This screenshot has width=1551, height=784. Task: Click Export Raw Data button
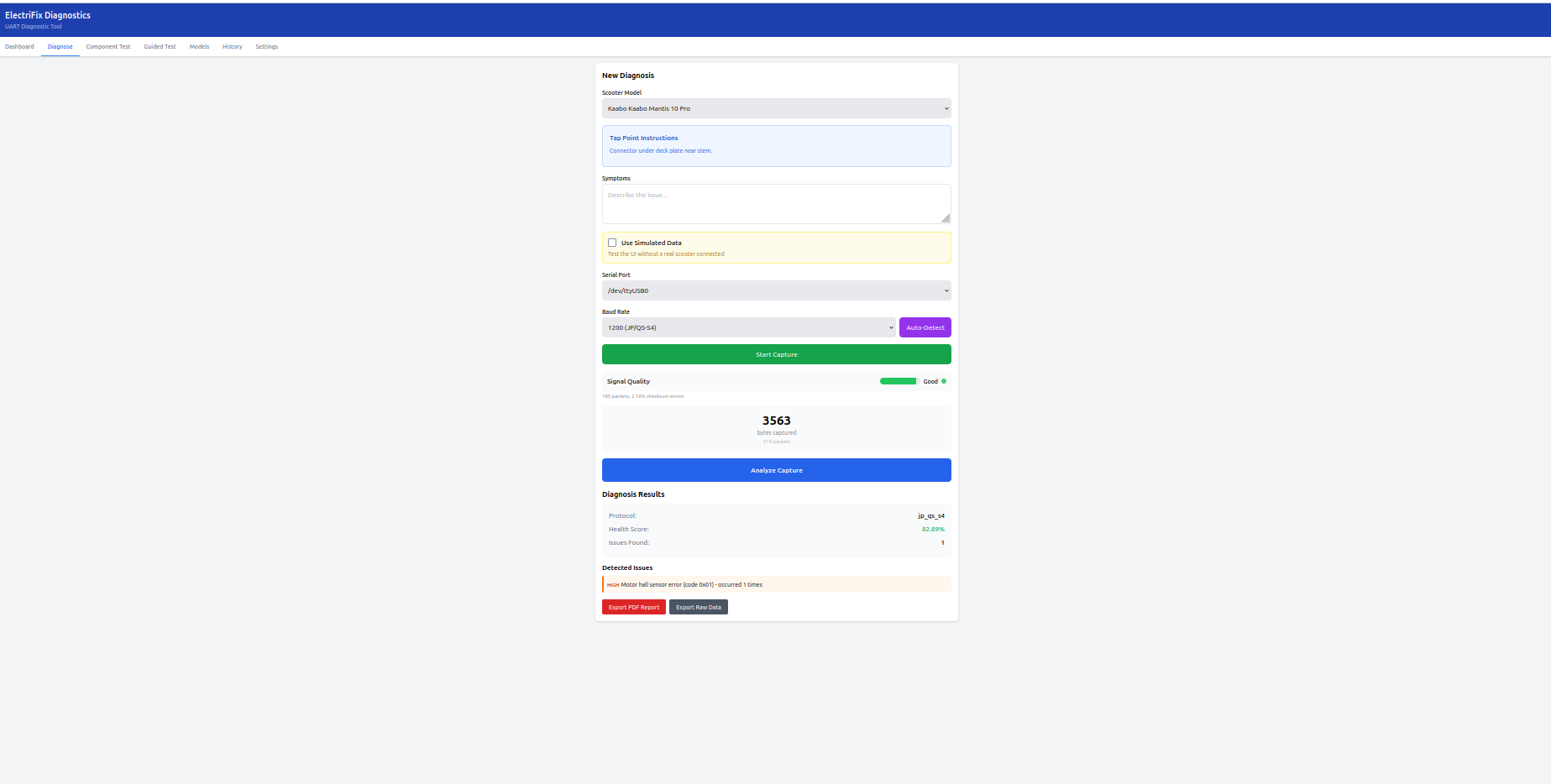tap(698, 607)
